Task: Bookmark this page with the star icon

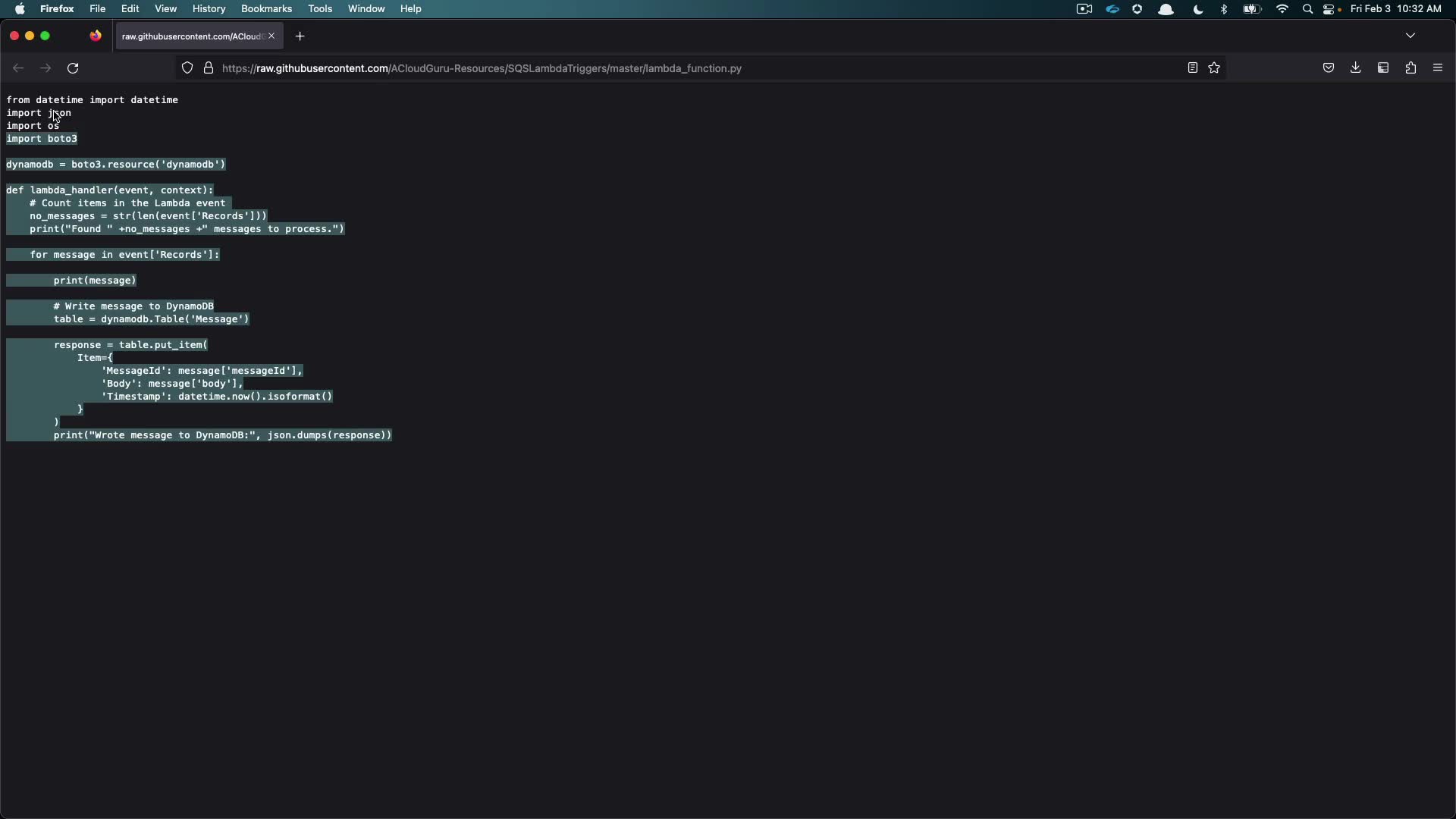Action: pyautogui.click(x=1214, y=68)
